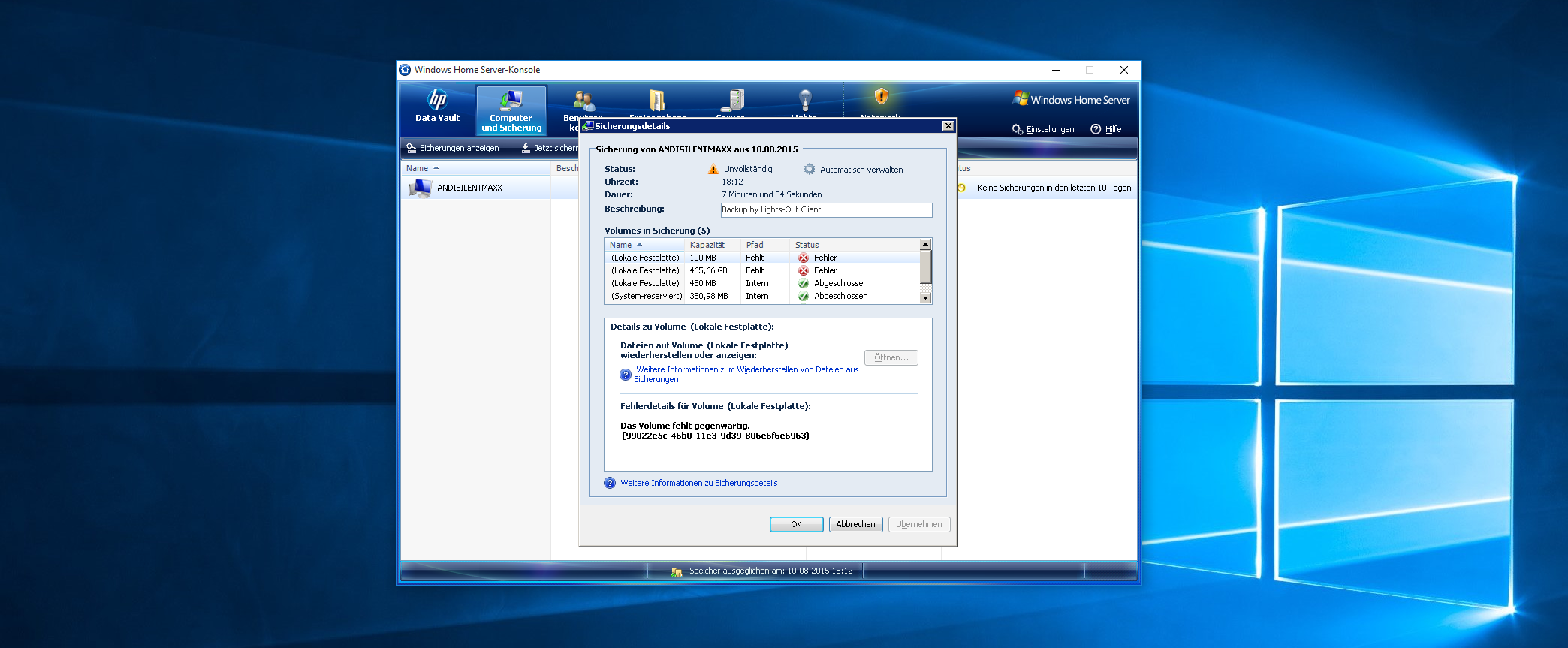Click the volume list scrollbar thumb
The height and width of the screenshot is (648, 1568).
click(x=926, y=267)
